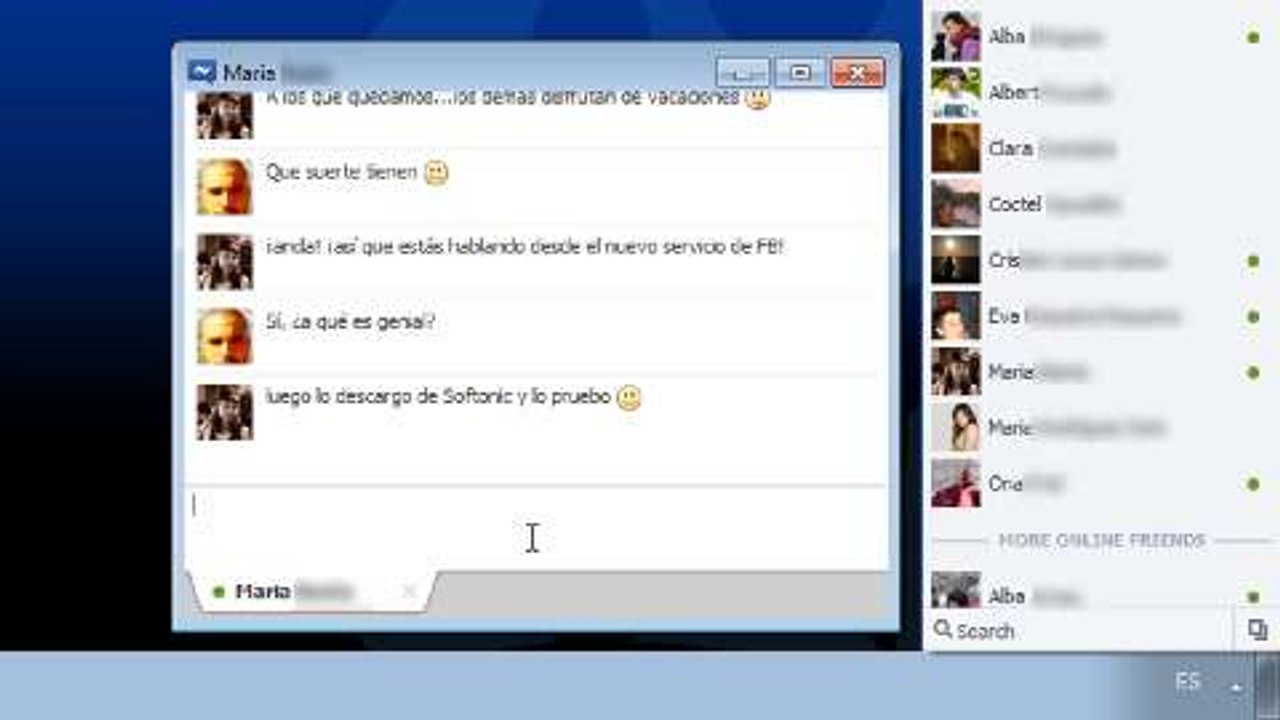
Task: Open the ES language indicator in taskbar
Action: [1187, 683]
